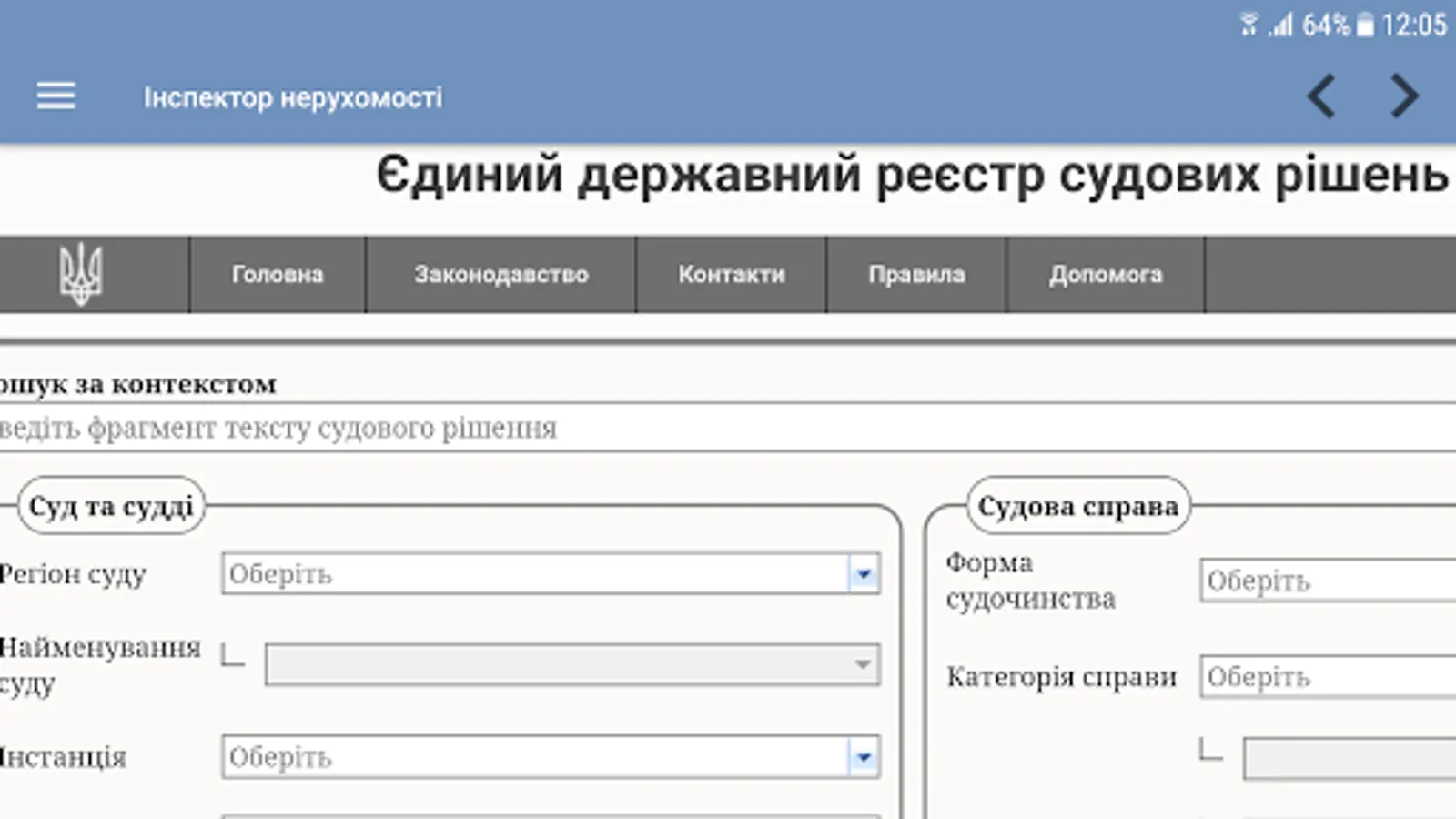Viewport: 1456px width, 819px height.
Task: Go back with the left chevron arrow
Action: click(x=1321, y=96)
